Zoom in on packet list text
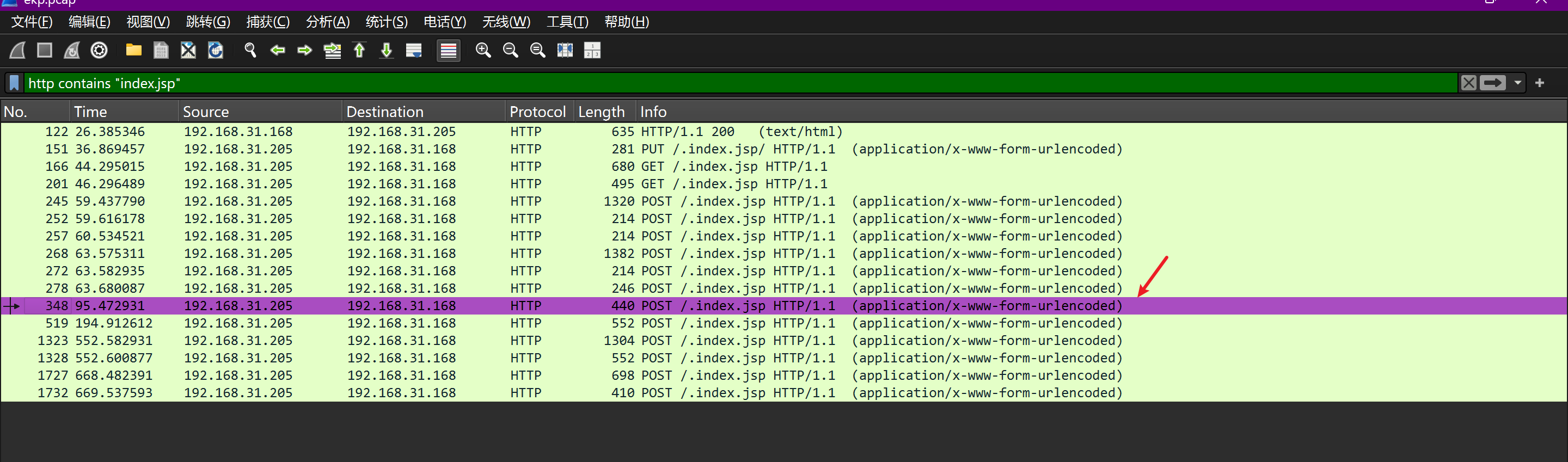The height and width of the screenshot is (462, 1568). (x=483, y=51)
